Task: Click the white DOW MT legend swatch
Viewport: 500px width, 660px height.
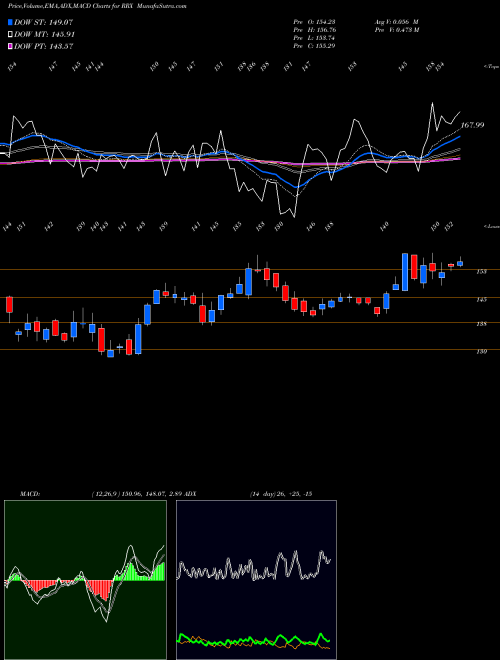Action: pos(10,34)
